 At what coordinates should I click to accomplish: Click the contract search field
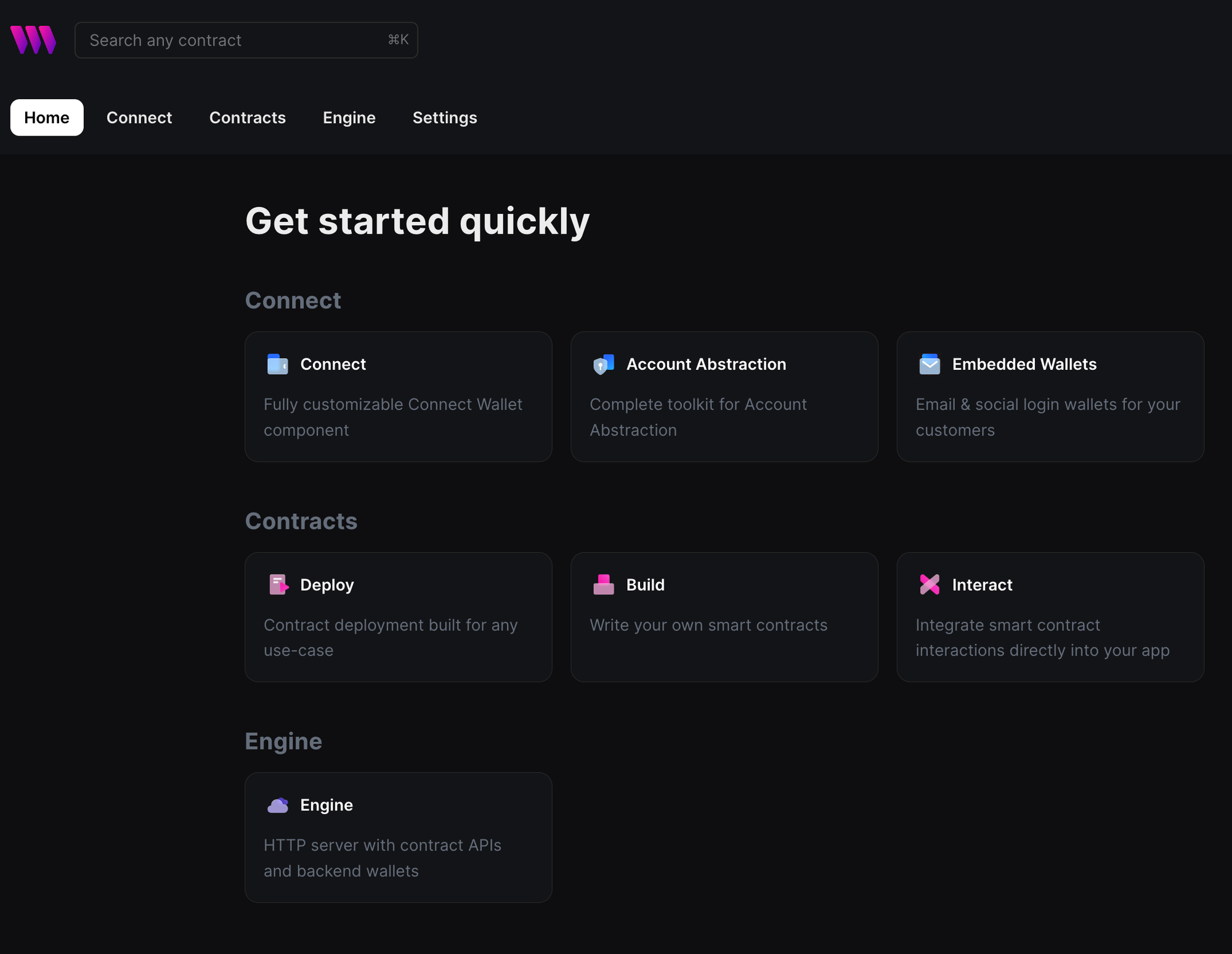(x=246, y=39)
